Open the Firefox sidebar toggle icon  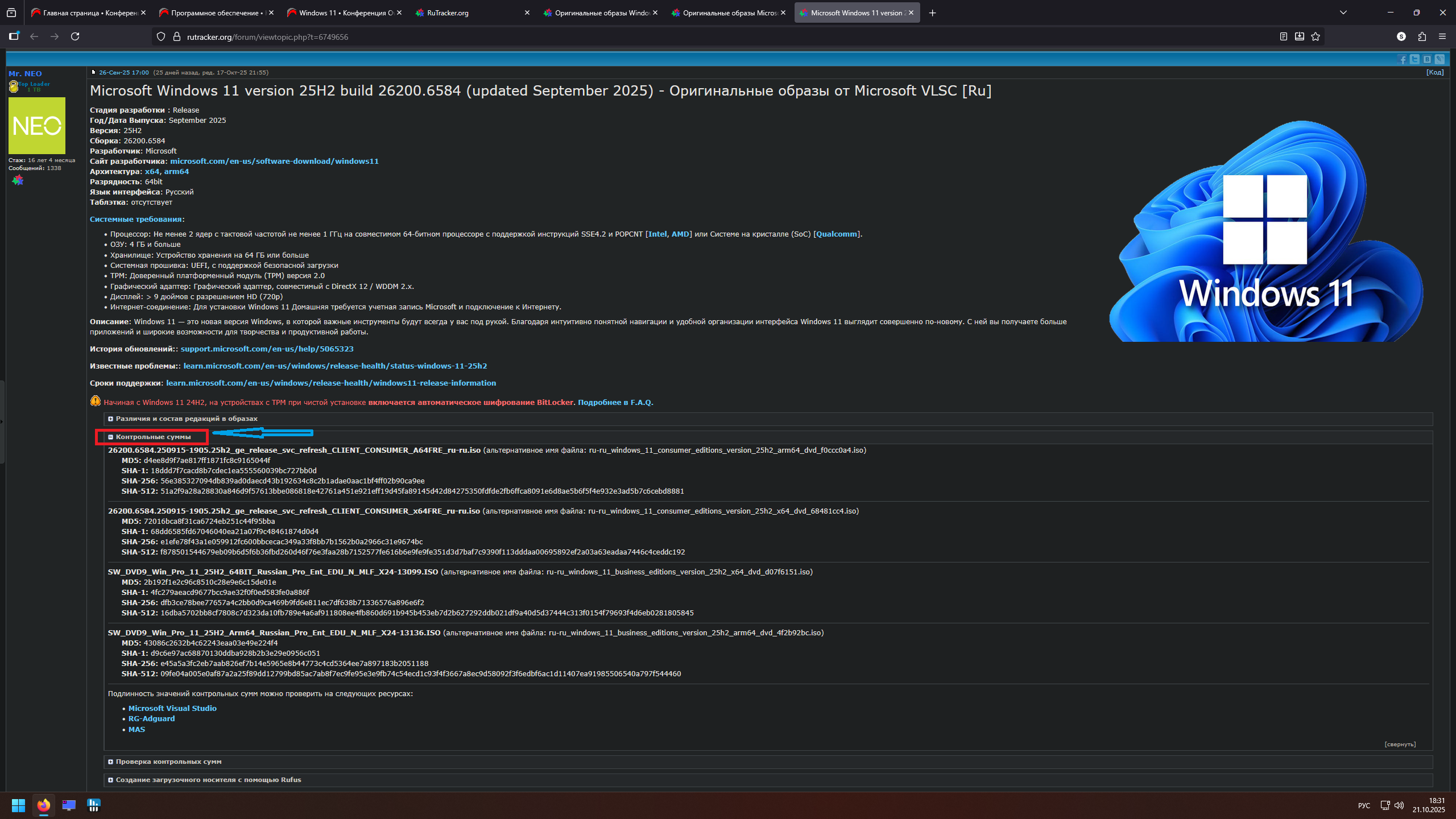point(14,36)
